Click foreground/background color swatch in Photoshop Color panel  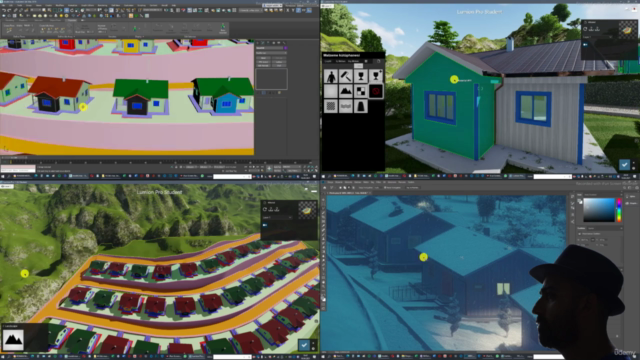click(x=580, y=200)
